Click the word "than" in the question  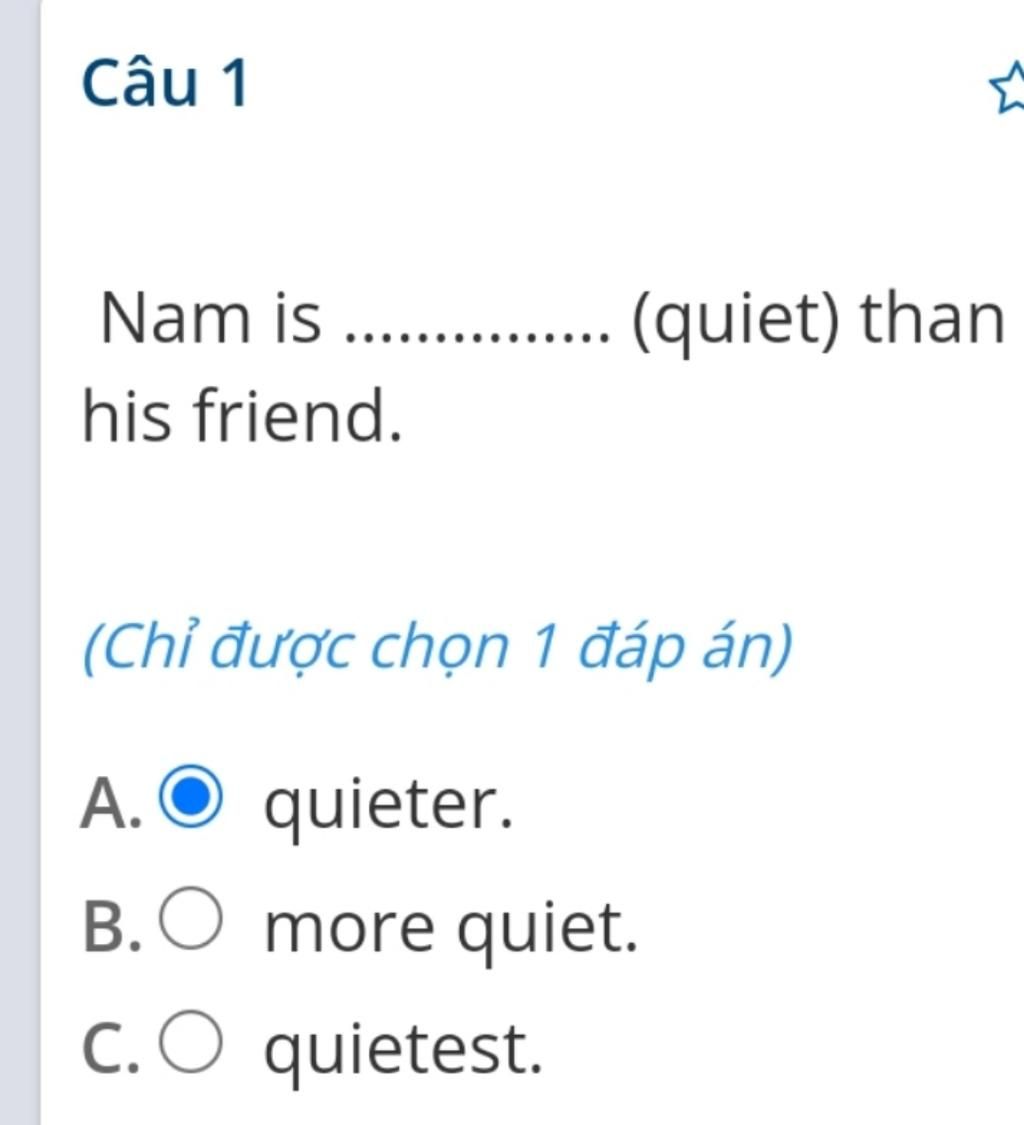(x=933, y=320)
